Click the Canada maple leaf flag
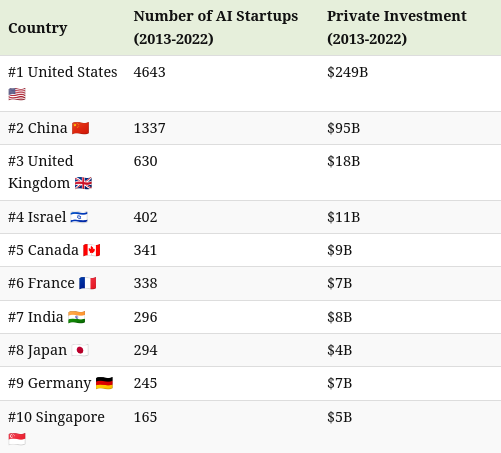The height and width of the screenshot is (453, 501). pyautogui.click(x=92, y=250)
